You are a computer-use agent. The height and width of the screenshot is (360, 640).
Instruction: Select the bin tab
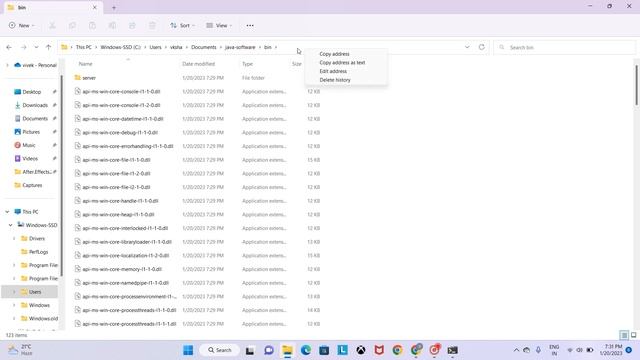(52, 7)
